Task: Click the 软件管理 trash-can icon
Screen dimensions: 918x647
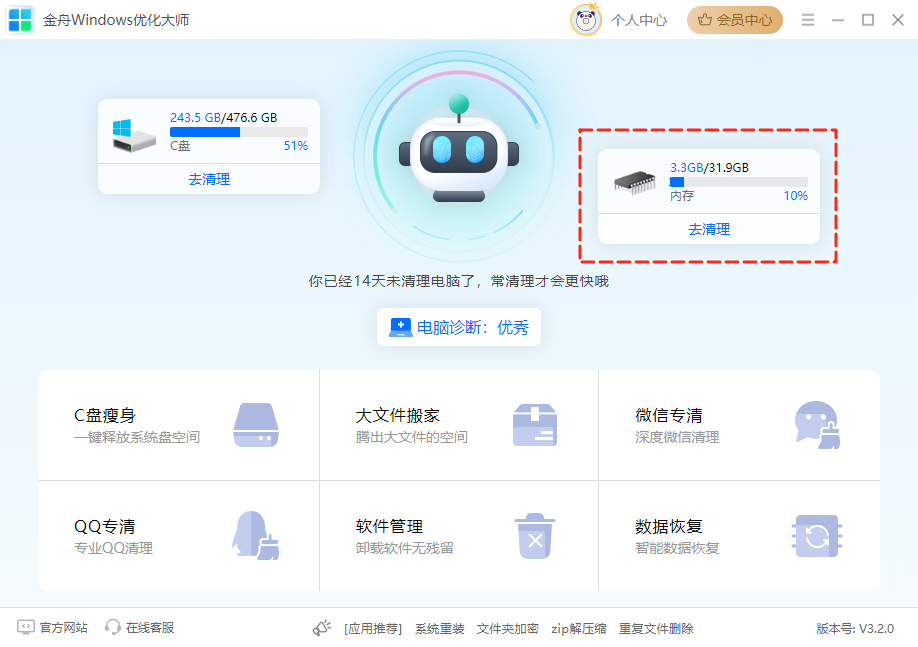Action: pos(535,533)
